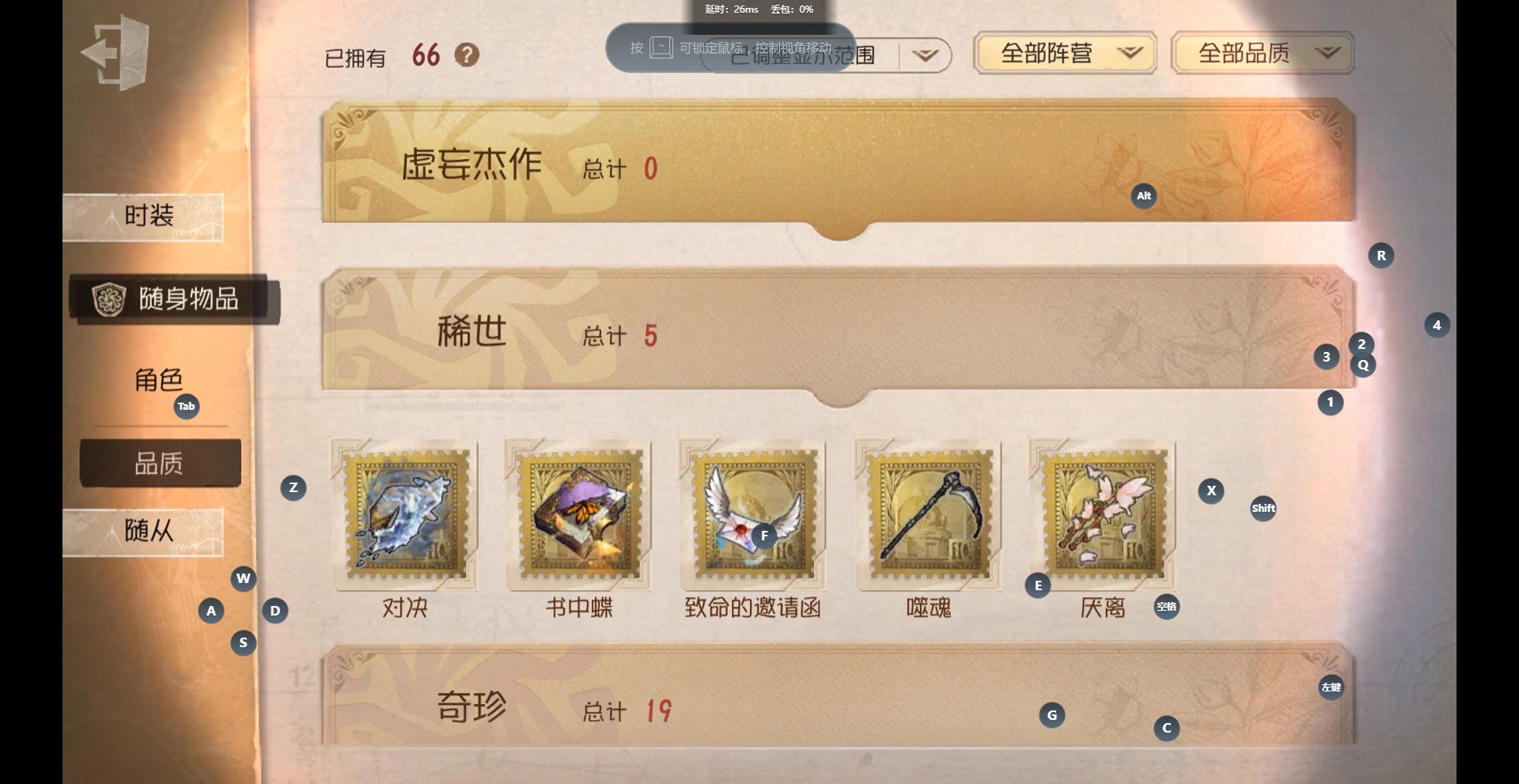
Task: Open the question mark help icon
Action: [x=467, y=55]
